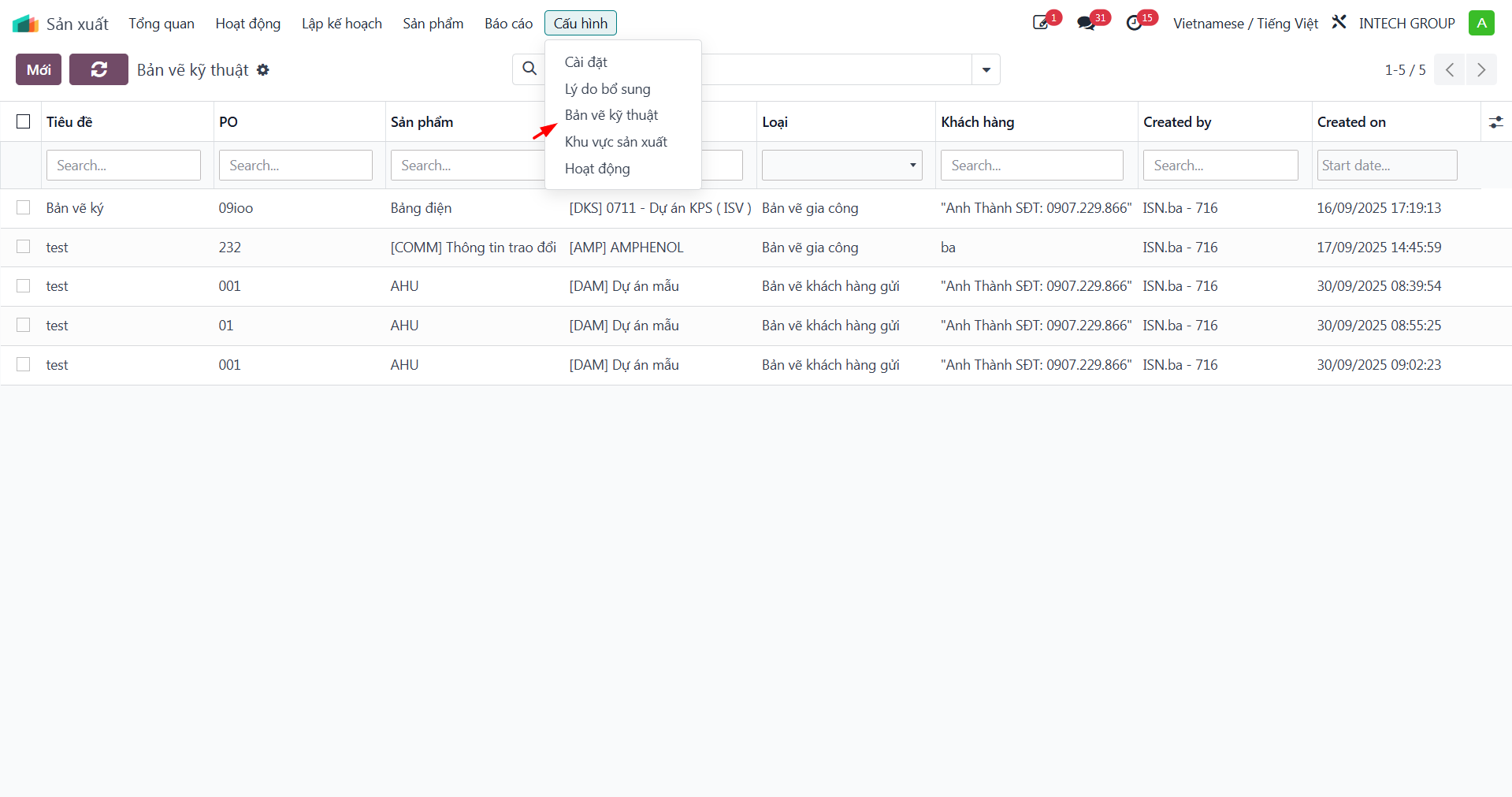Check the row created at 09:02:23
Screen dimensions: 1512x797
(24, 364)
